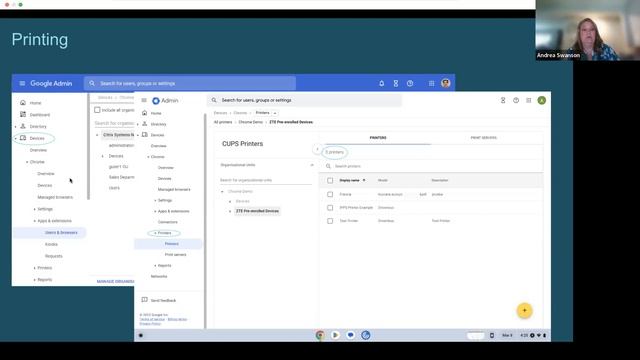Open the blue circular app on the shelf
The image size is (640, 360).
(x=366, y=335)
